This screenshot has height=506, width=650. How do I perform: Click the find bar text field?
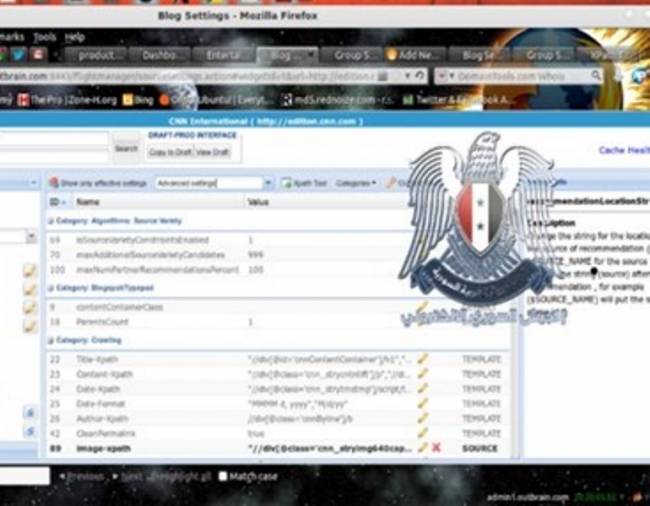pos(24,476)
